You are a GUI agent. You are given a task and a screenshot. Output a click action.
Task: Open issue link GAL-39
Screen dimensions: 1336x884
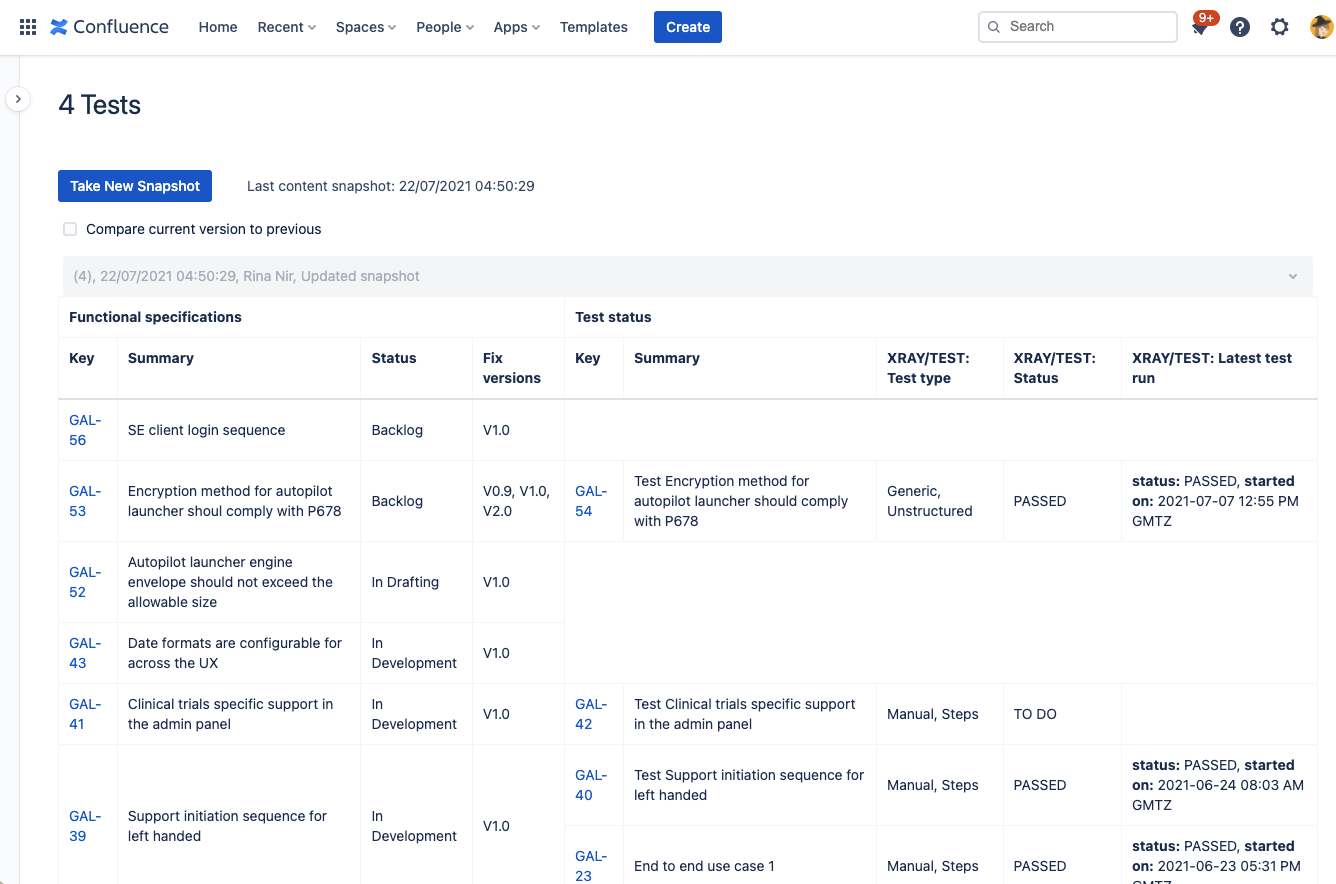[x=84, y=826]
